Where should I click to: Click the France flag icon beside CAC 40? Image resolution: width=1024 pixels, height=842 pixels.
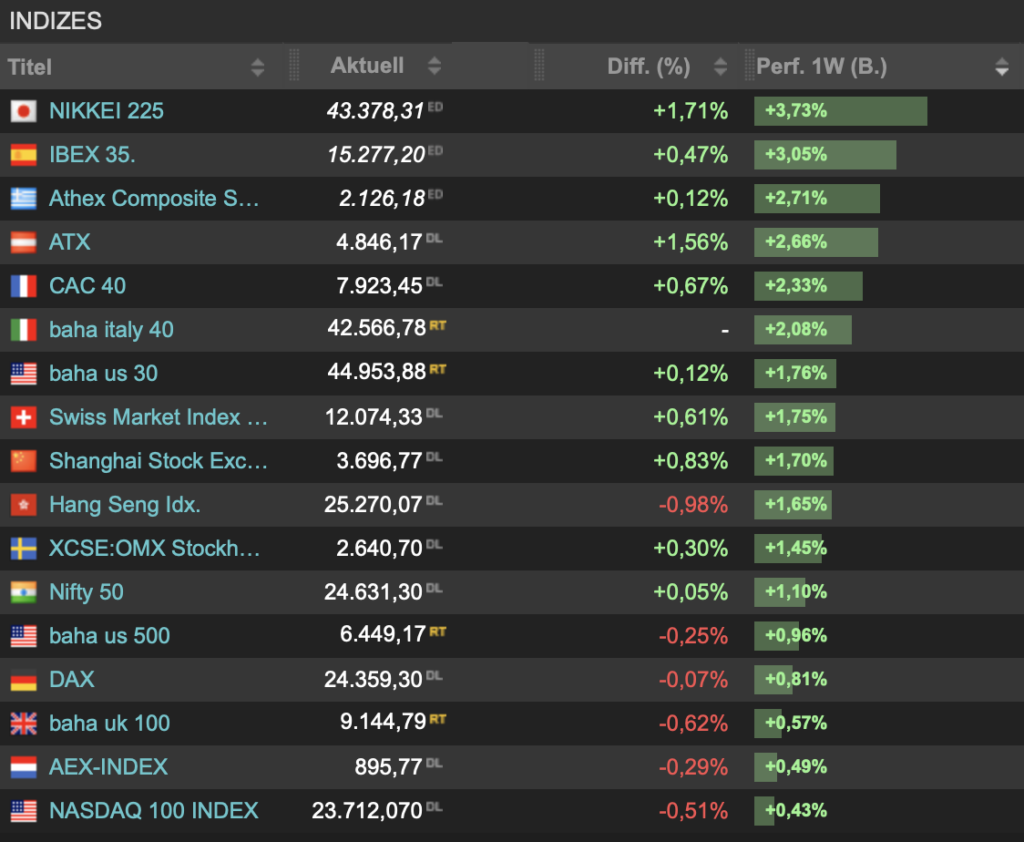24,286
